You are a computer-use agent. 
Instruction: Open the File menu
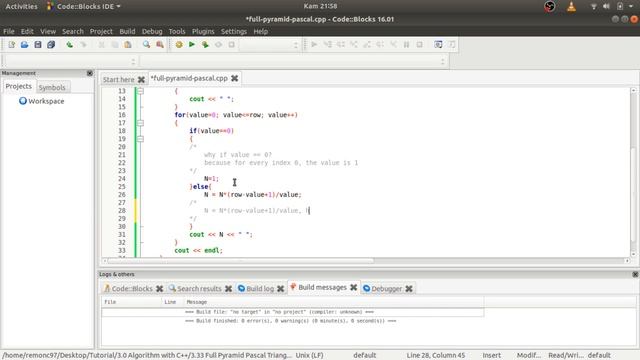(9, 31)
